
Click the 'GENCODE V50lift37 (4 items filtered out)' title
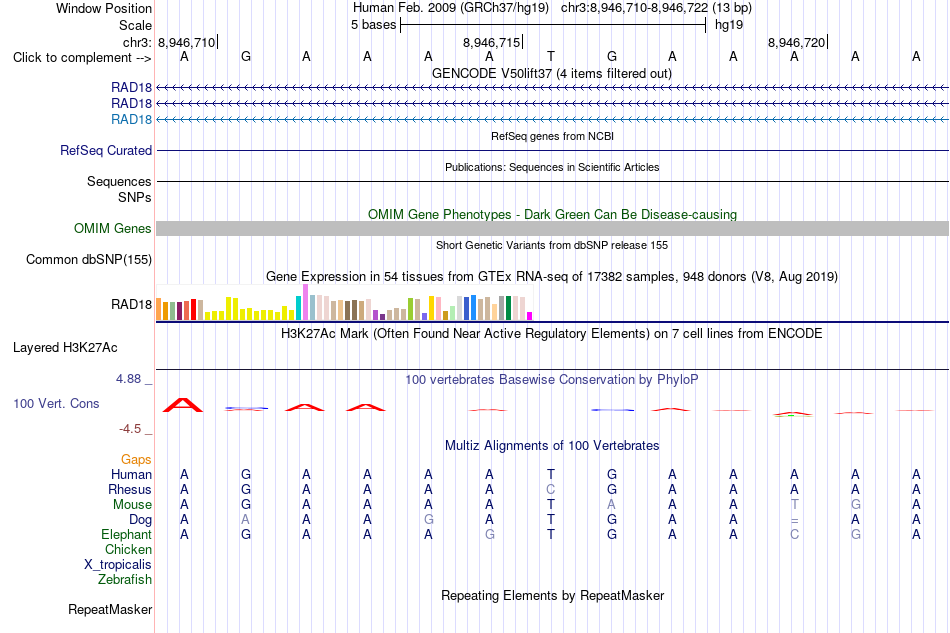(x=552, y=73)
